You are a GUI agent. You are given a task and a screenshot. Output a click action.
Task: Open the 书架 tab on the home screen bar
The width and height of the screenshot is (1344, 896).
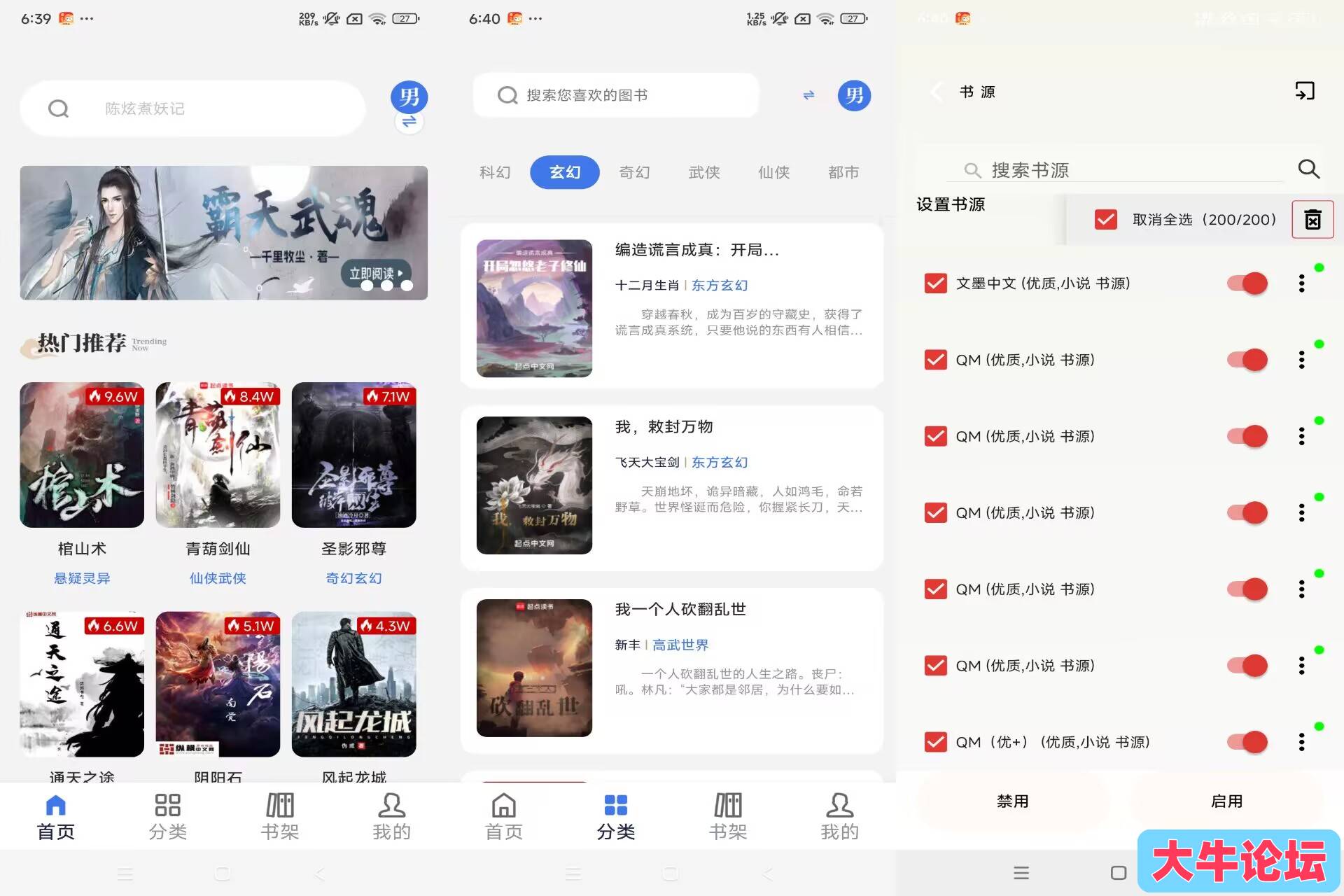pos(280,816)
